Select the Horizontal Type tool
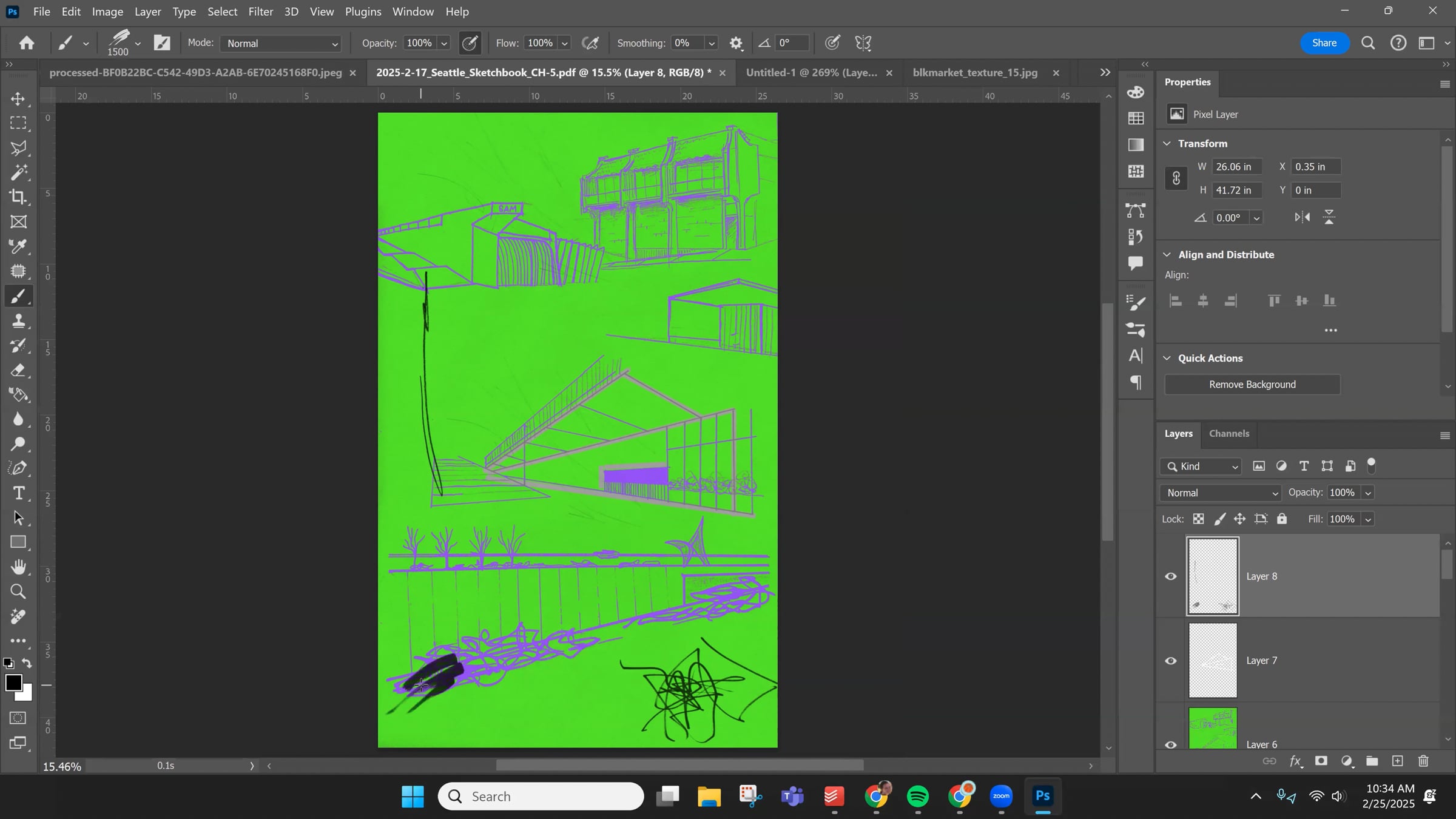The width and height of the screenshot is (1456, 819). [x=18, y=494]
